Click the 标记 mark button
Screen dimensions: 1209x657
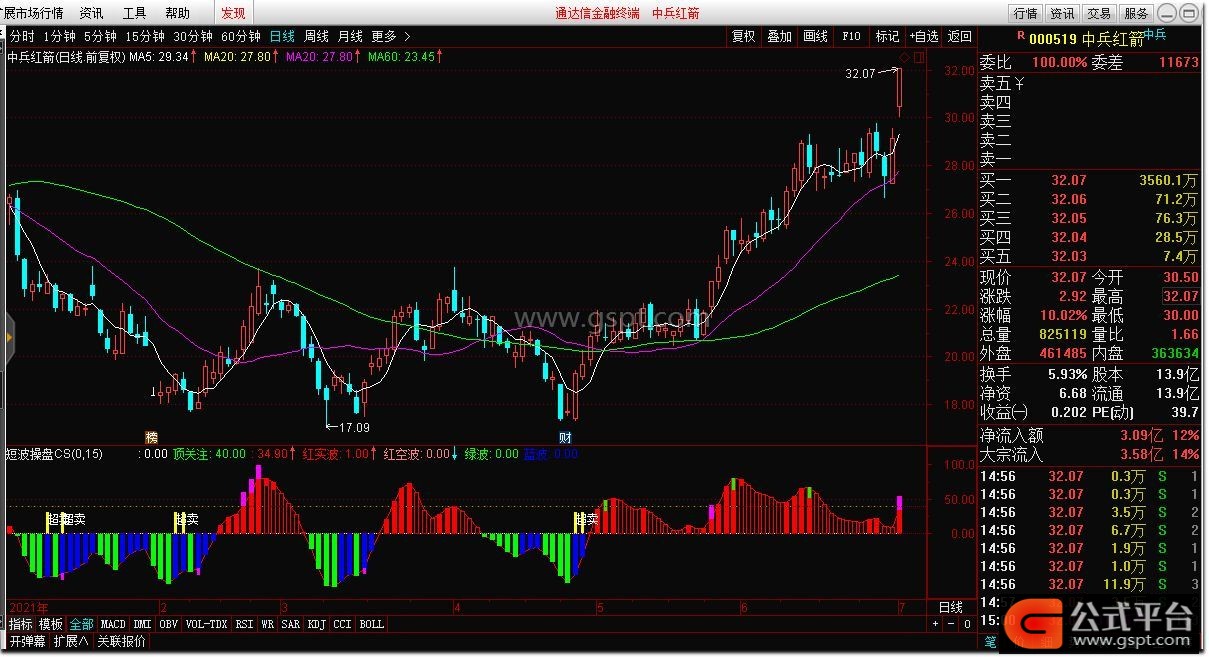tap(887, 36)
